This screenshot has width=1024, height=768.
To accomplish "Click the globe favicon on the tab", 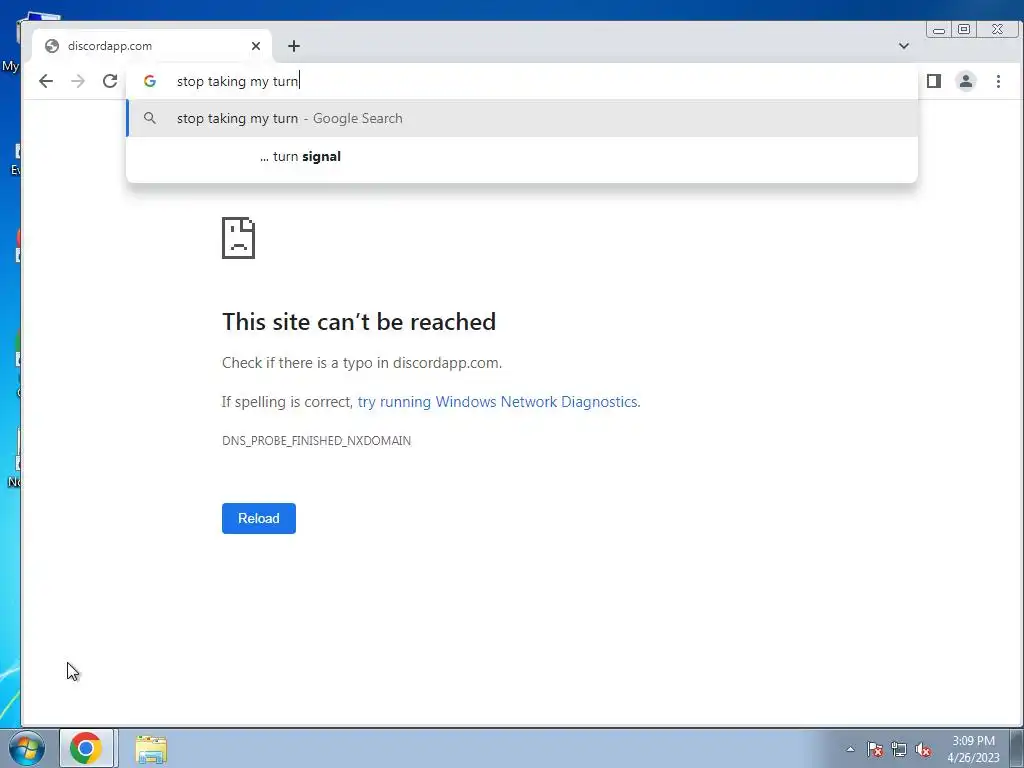I will tap(52, 46).
